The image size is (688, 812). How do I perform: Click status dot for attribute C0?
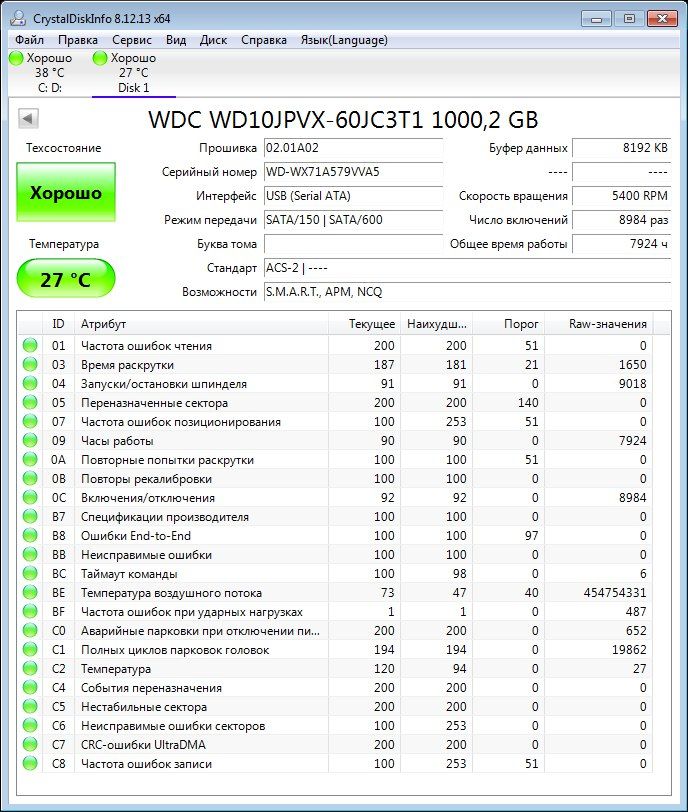pos(30,630)
